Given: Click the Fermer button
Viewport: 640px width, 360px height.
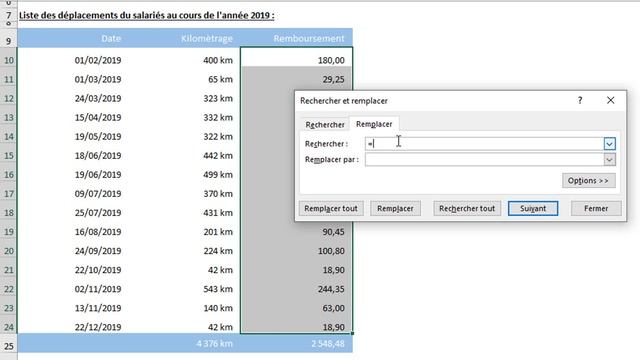Looking at the screenshot, I should tap(596, 208).
